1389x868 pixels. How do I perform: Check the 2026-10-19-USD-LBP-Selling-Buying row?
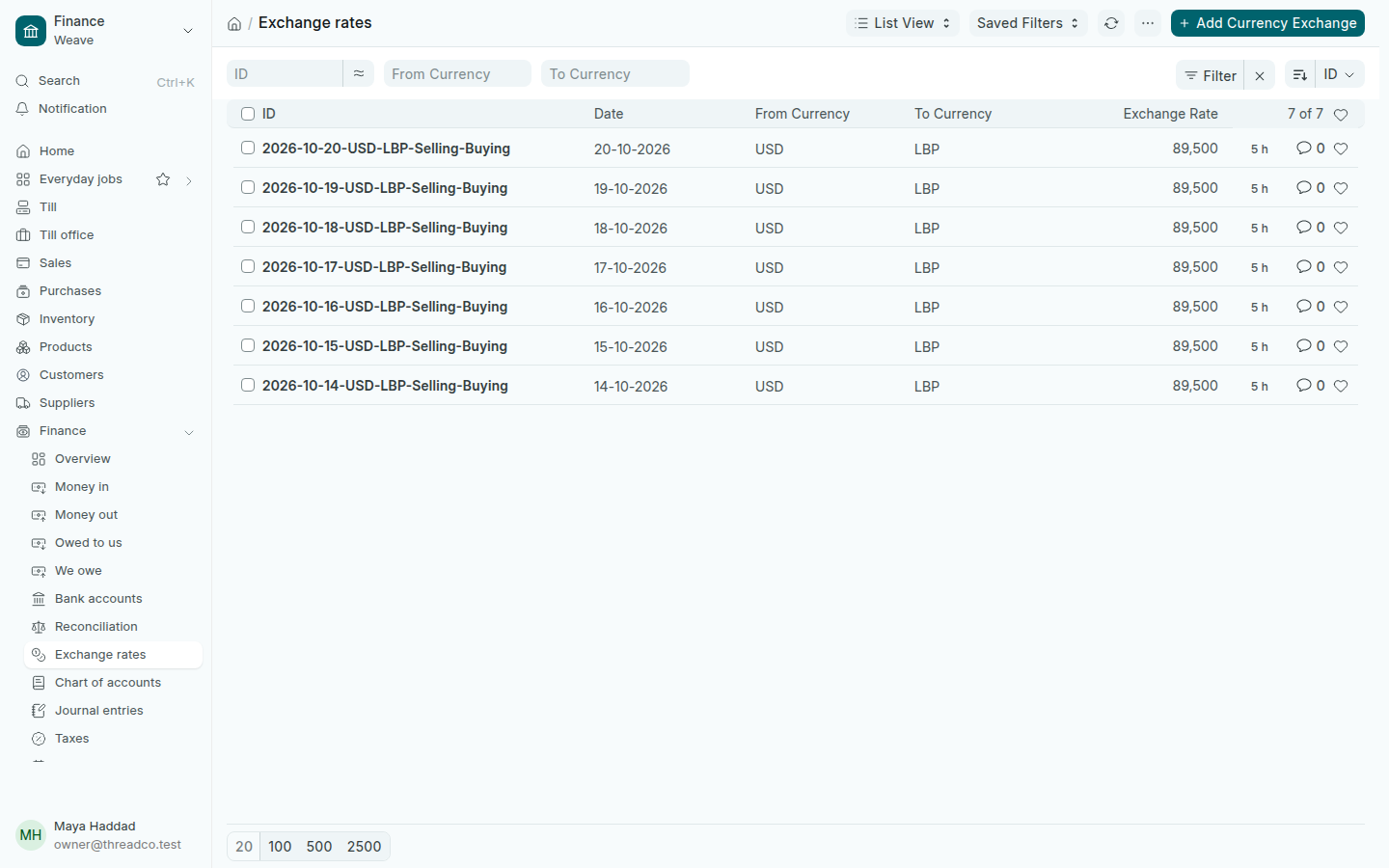pyautogui.click(x=248, y=188)
